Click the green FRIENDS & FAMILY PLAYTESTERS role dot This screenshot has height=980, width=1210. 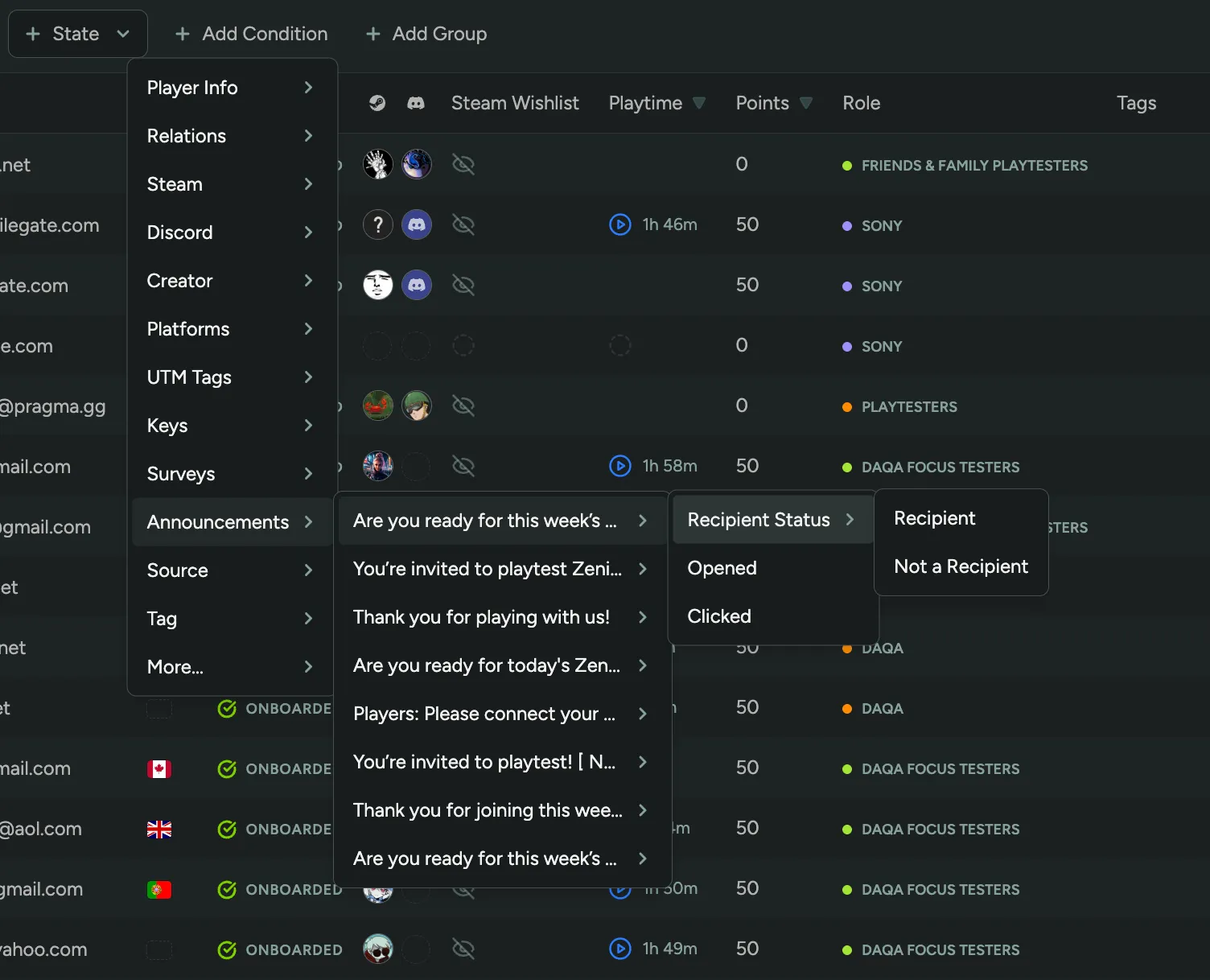point(846,166)
